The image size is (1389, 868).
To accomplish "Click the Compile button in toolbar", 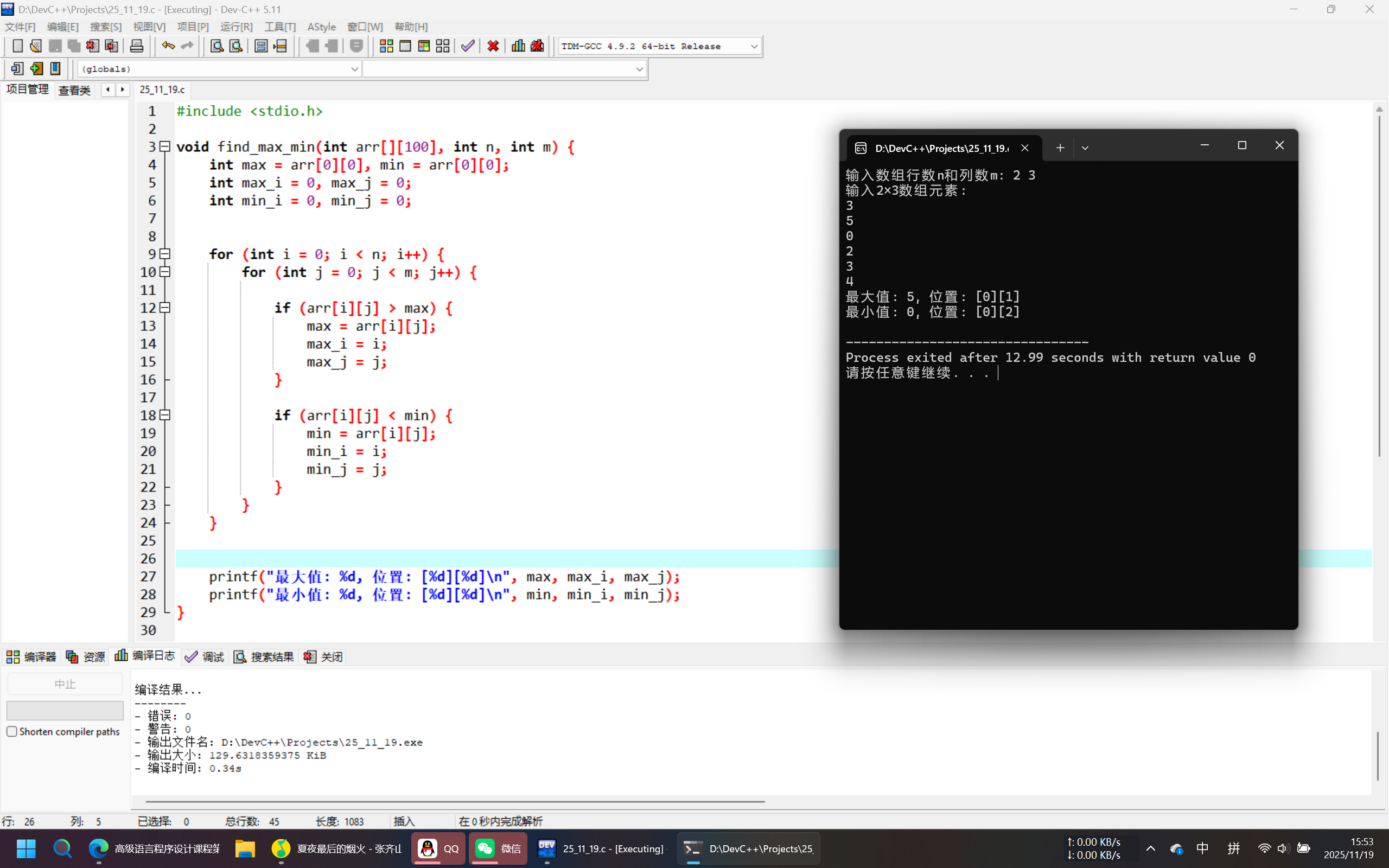I will pyautogui.click(x=386, y=46).
